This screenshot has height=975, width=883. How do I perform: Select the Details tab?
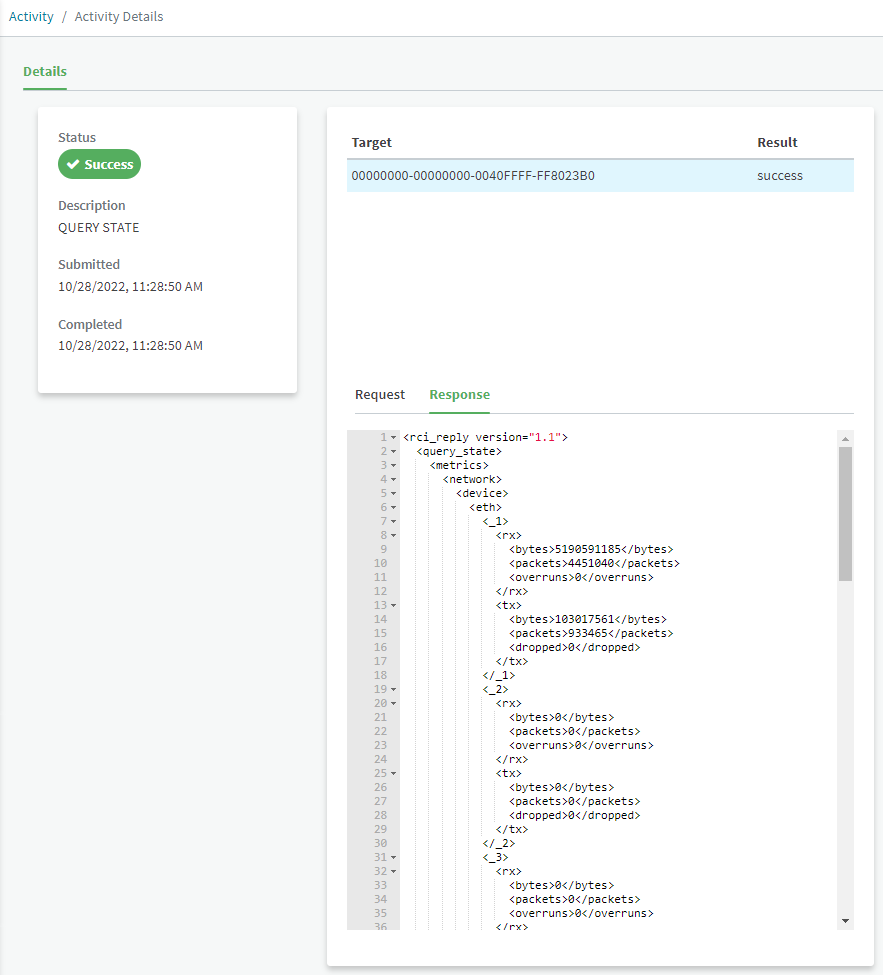[45, 72]
